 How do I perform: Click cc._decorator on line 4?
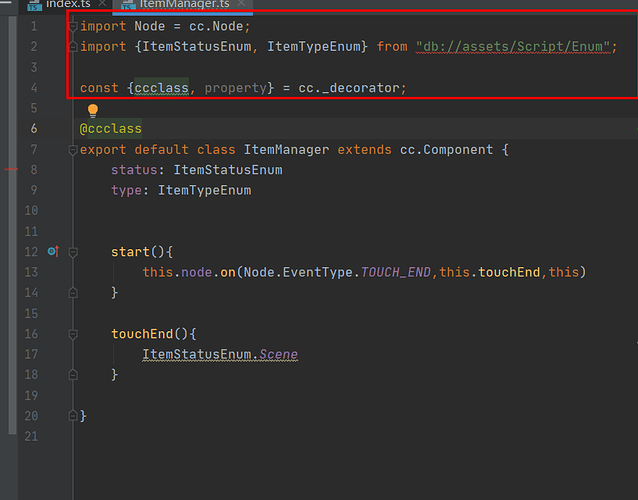[x=349, y=88]
